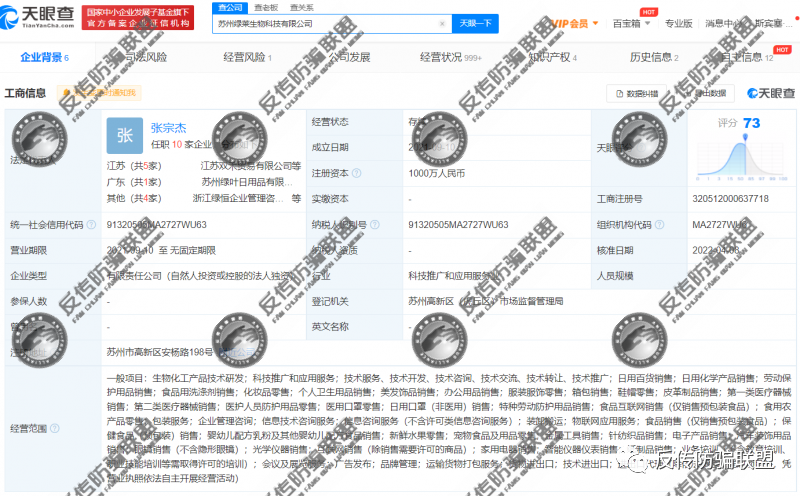Click the 天眼一下 search button
The width and height of the screenshot is (800, 496).
pyautogui.click(x=476, y=23)
